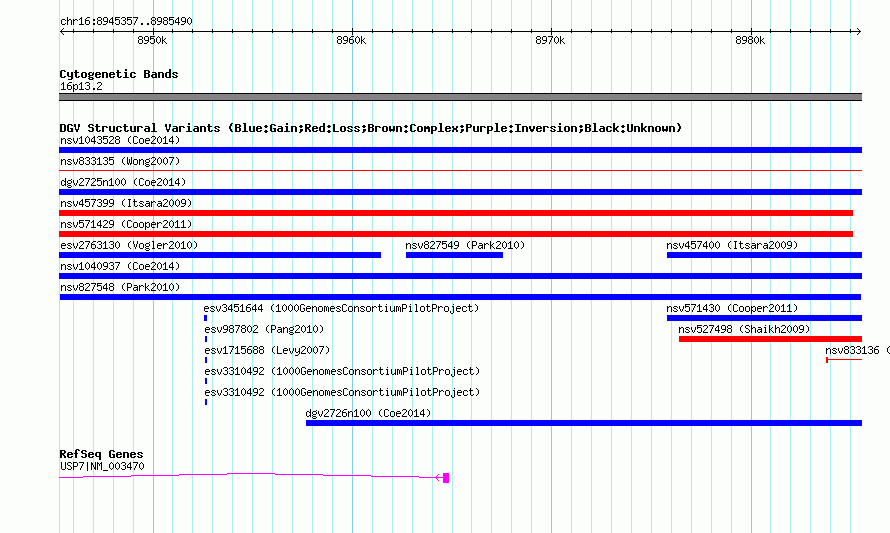
Task: Click the 8950k ruler position
Action: [x=152, y=40]
